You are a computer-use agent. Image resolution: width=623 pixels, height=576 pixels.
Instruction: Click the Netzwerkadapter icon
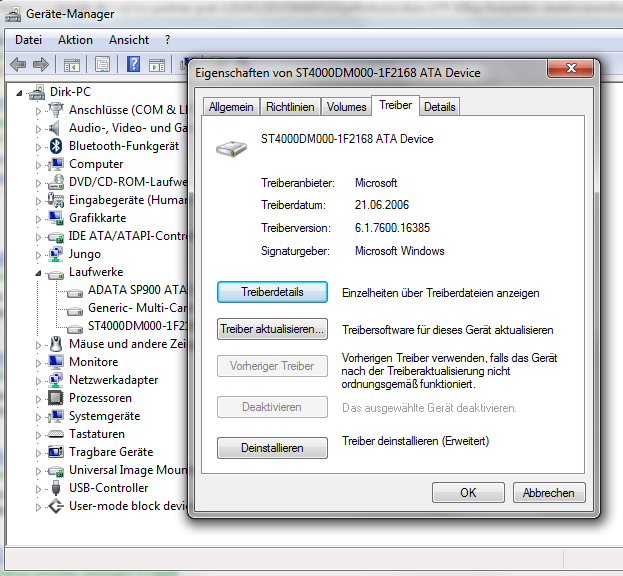click(56, 380)
